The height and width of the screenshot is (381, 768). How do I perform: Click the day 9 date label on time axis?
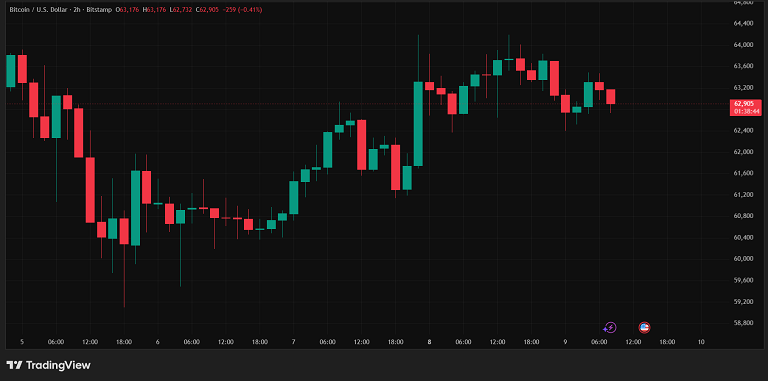[x=565, y=342]
